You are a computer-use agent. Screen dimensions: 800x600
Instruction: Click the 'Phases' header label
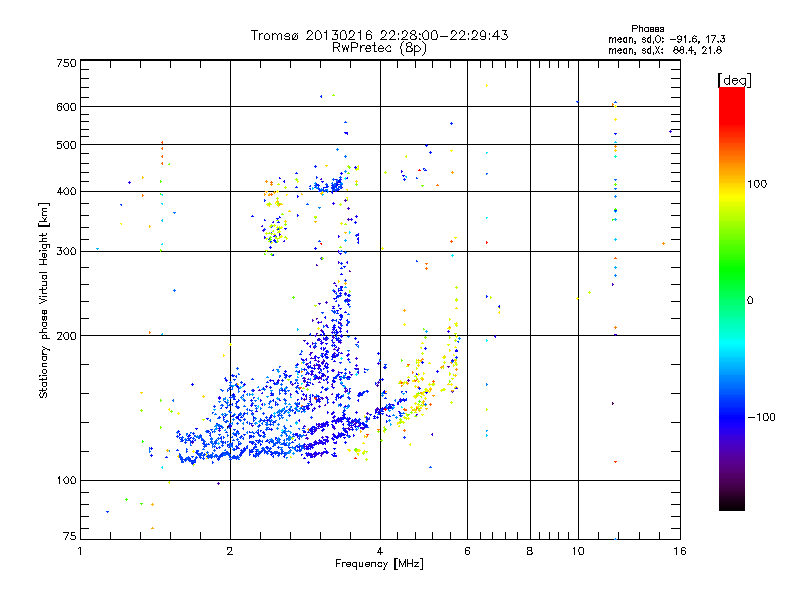(x=647, y=29)
